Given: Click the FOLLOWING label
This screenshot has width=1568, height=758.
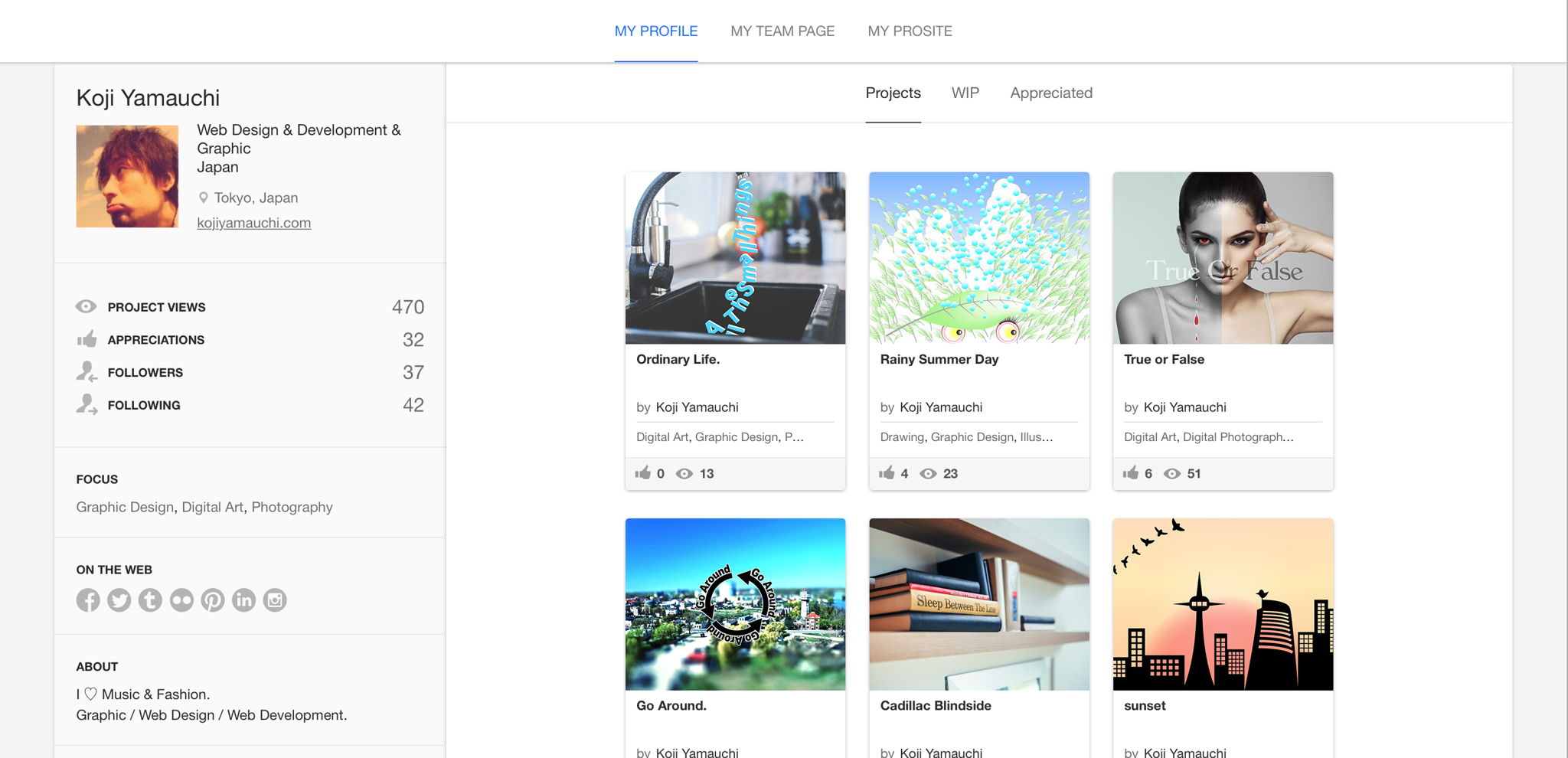Looking at the screenshot, I should 144,405.
